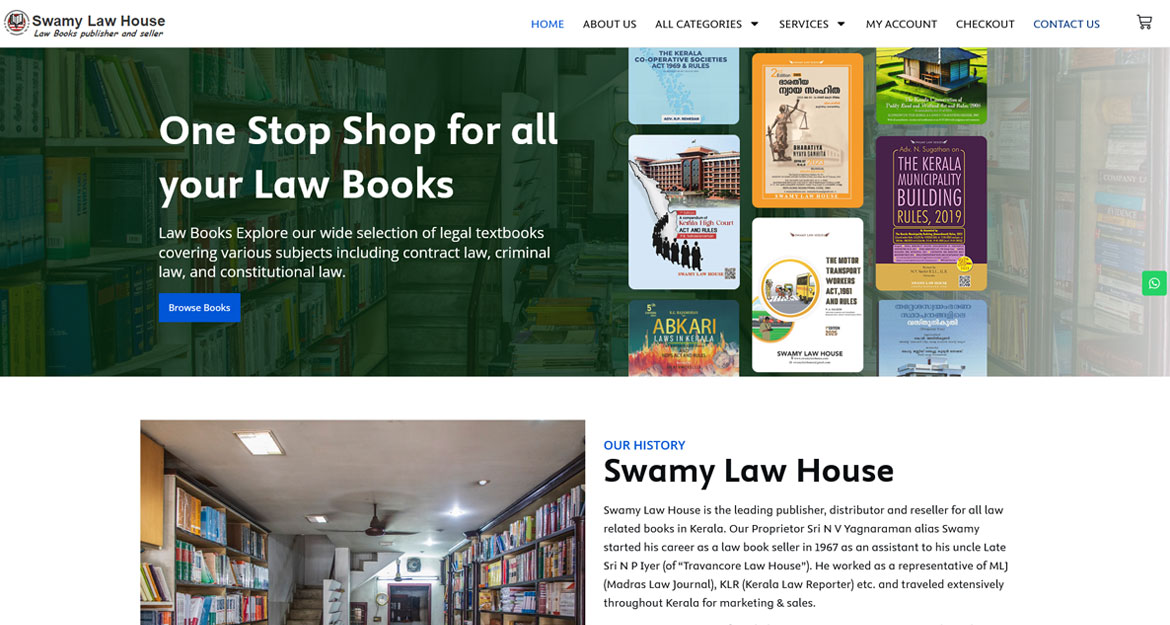Screen dimensions: 1170x625
Task: Open the All Categories menu
Action: coord(698,24)
